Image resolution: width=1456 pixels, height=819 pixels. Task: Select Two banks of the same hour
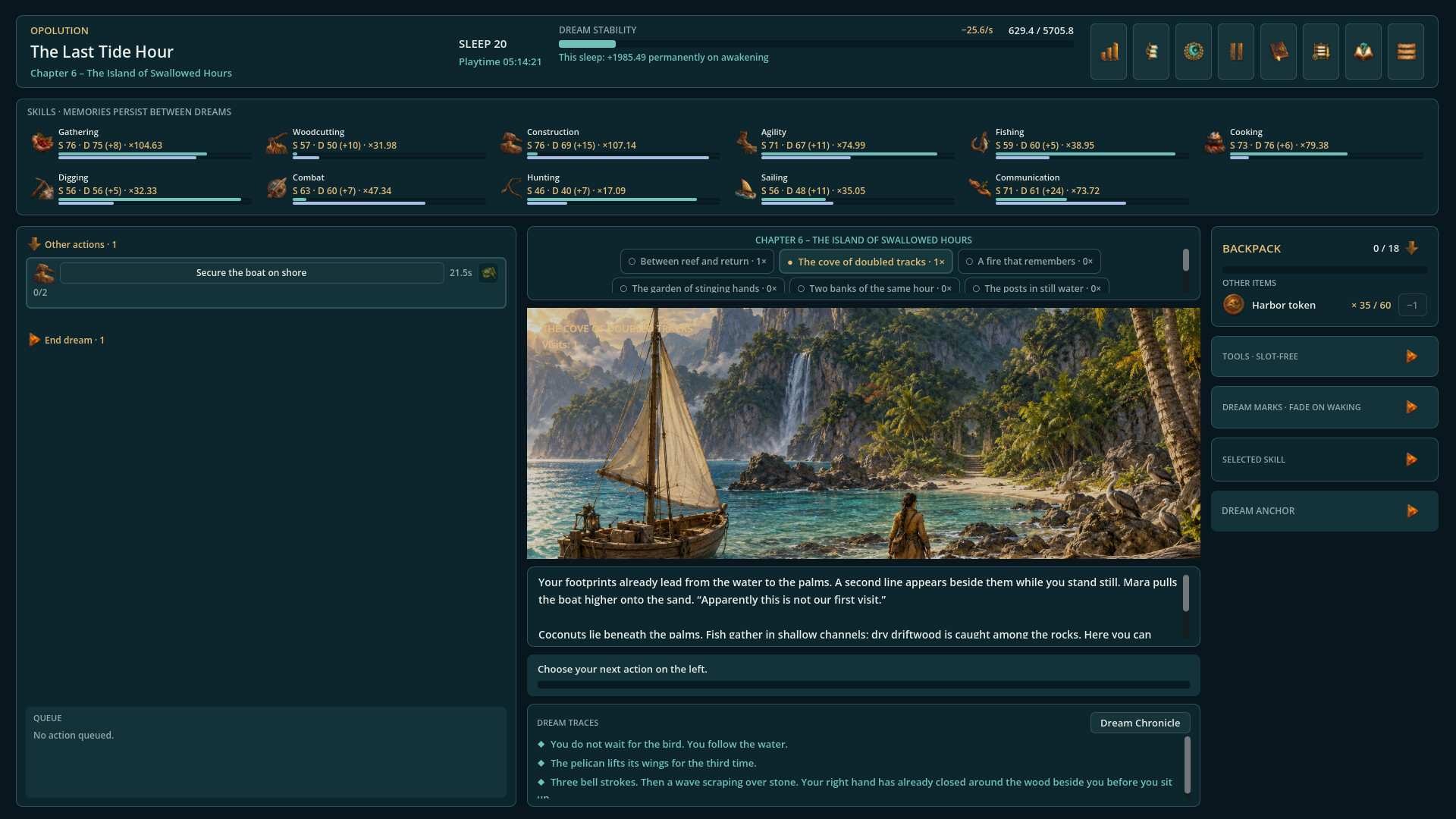[874, 287]
